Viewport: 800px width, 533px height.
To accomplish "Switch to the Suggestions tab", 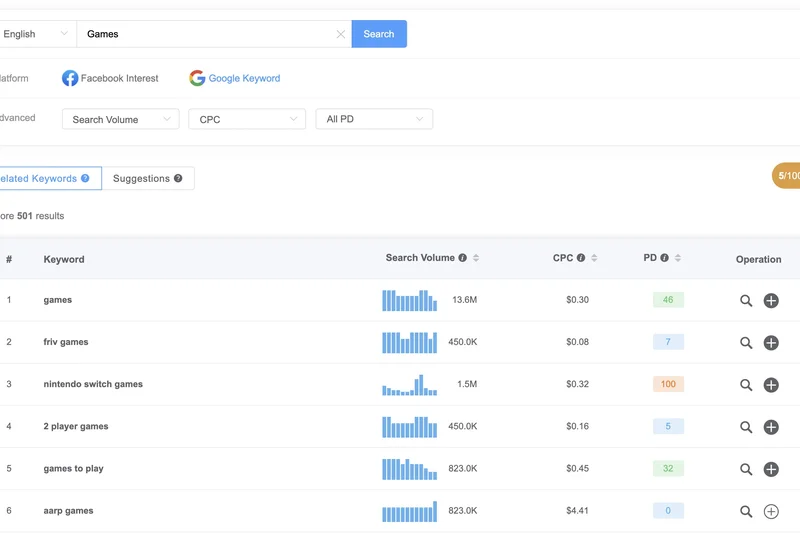I will [147, 178].
